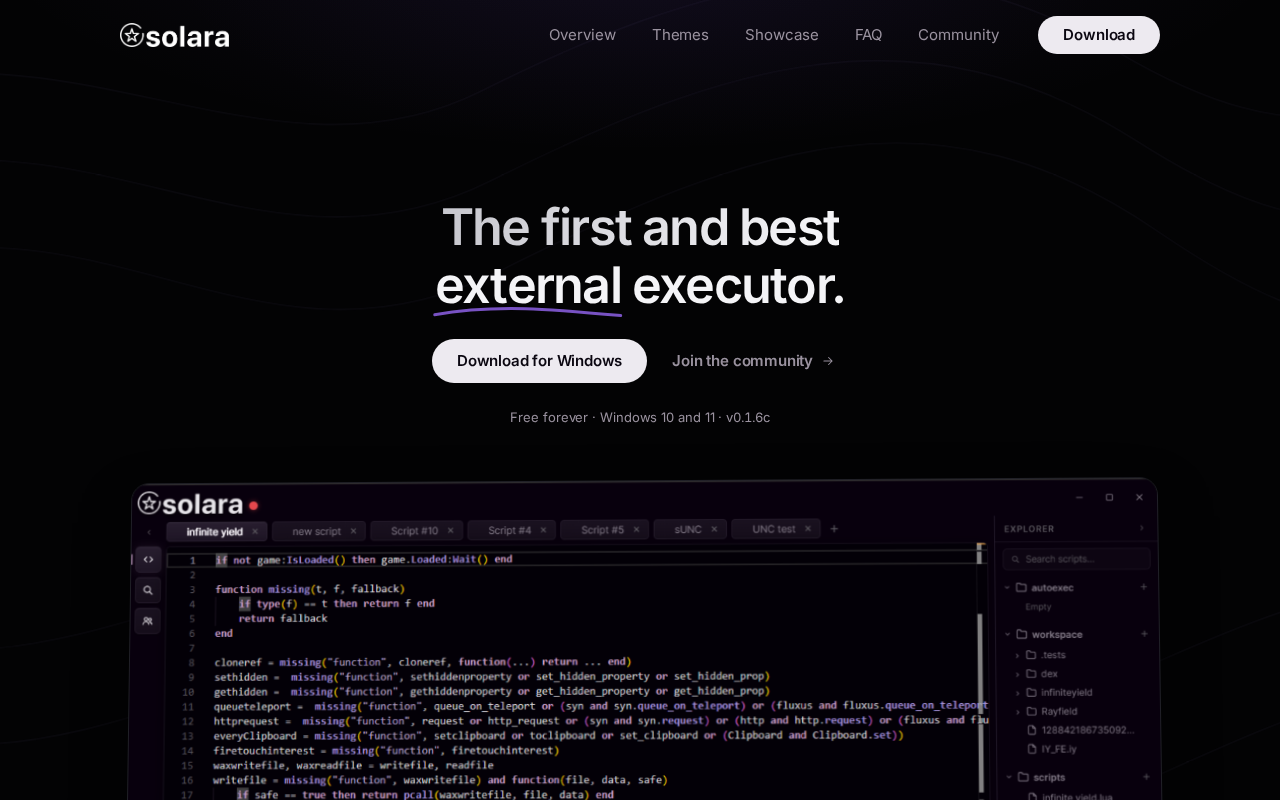Add a new item to the autoexec folder
1280x800 pixels.
click(1144, 587)
